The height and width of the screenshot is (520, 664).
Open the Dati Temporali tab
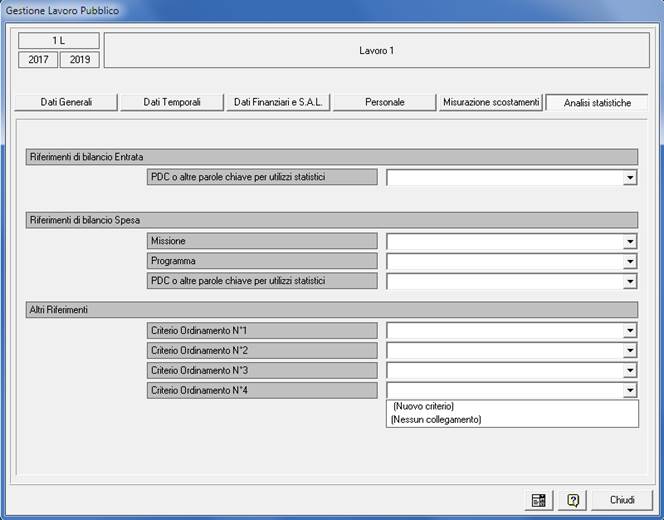point(172,102)
